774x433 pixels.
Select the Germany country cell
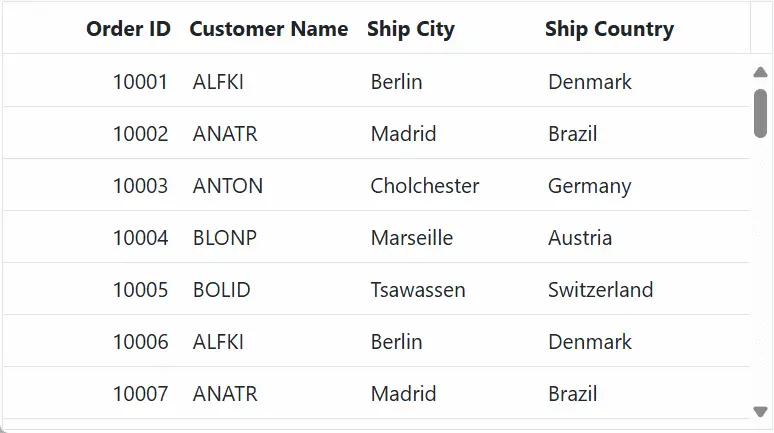[x=590, y=186]
